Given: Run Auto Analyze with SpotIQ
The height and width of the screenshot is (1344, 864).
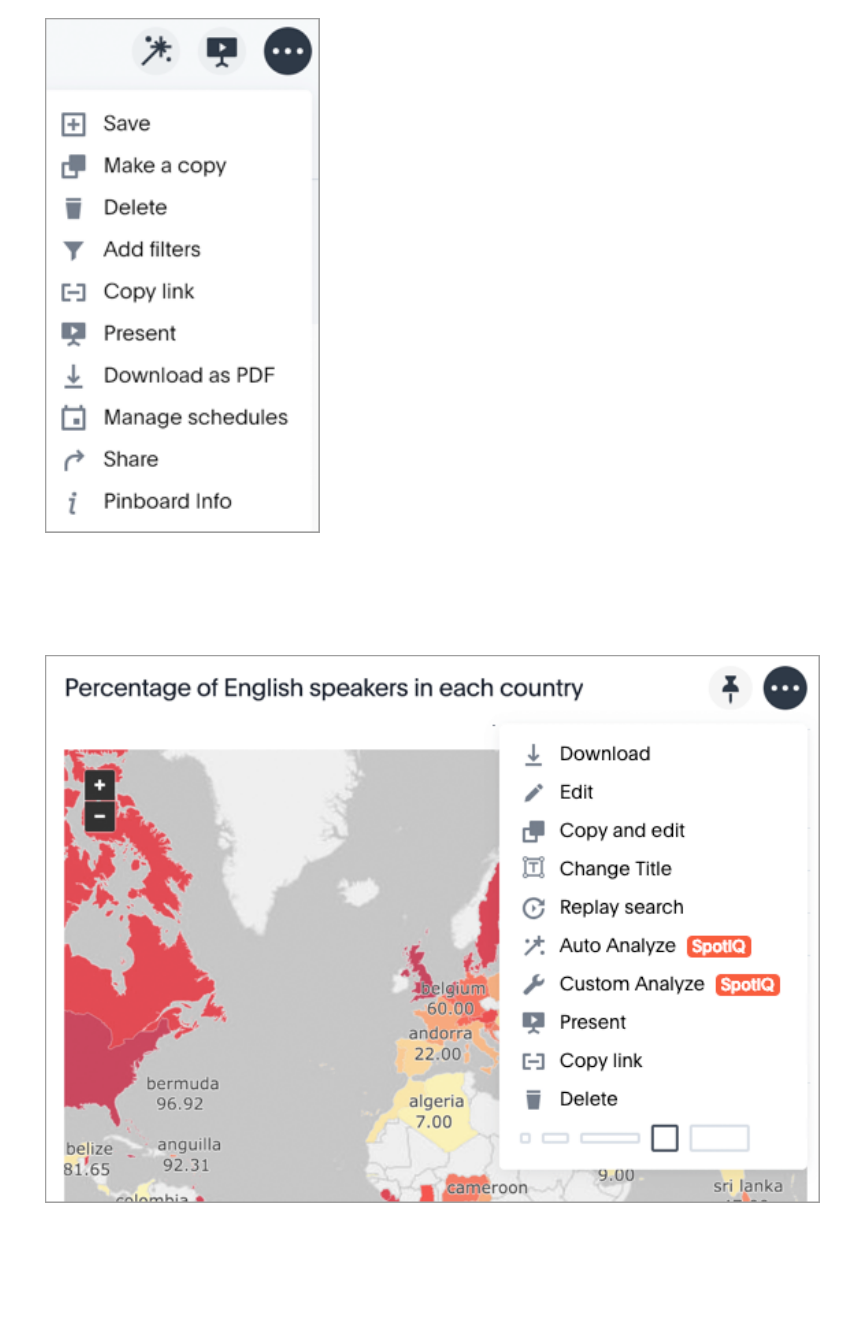Looking at the screenshot, I should coord(617,946).
